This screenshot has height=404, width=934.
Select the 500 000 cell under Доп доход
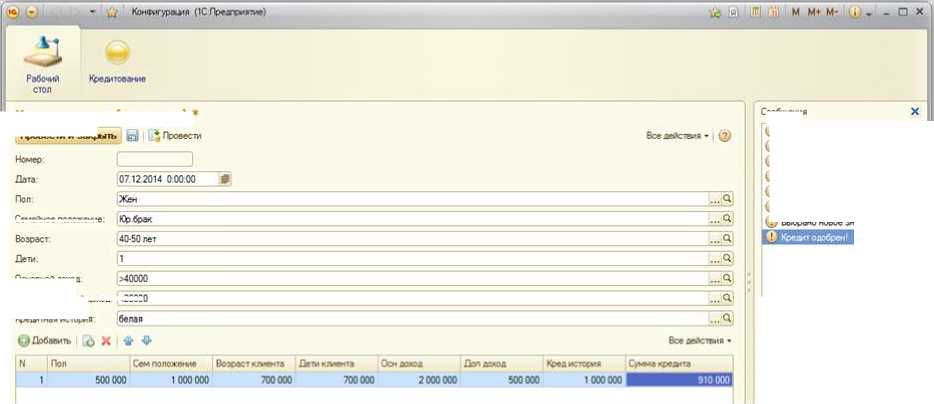pyautogui.click(x=502, y=380)
